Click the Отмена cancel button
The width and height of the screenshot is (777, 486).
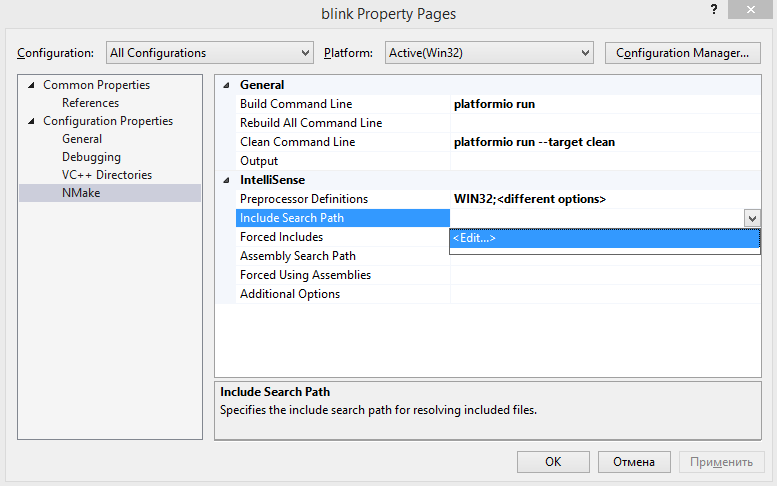[634, 462]
